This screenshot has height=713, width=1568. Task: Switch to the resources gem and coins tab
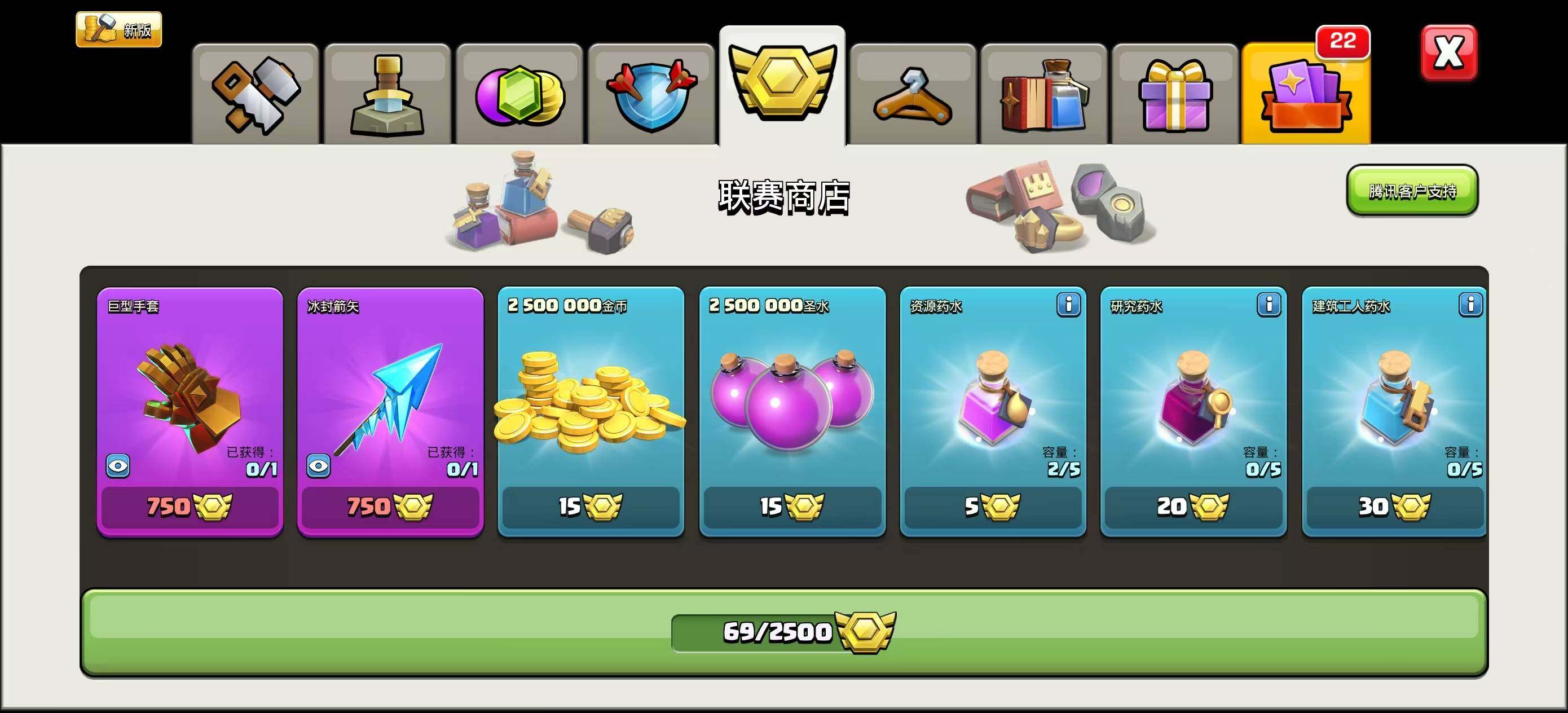point(519,94)
